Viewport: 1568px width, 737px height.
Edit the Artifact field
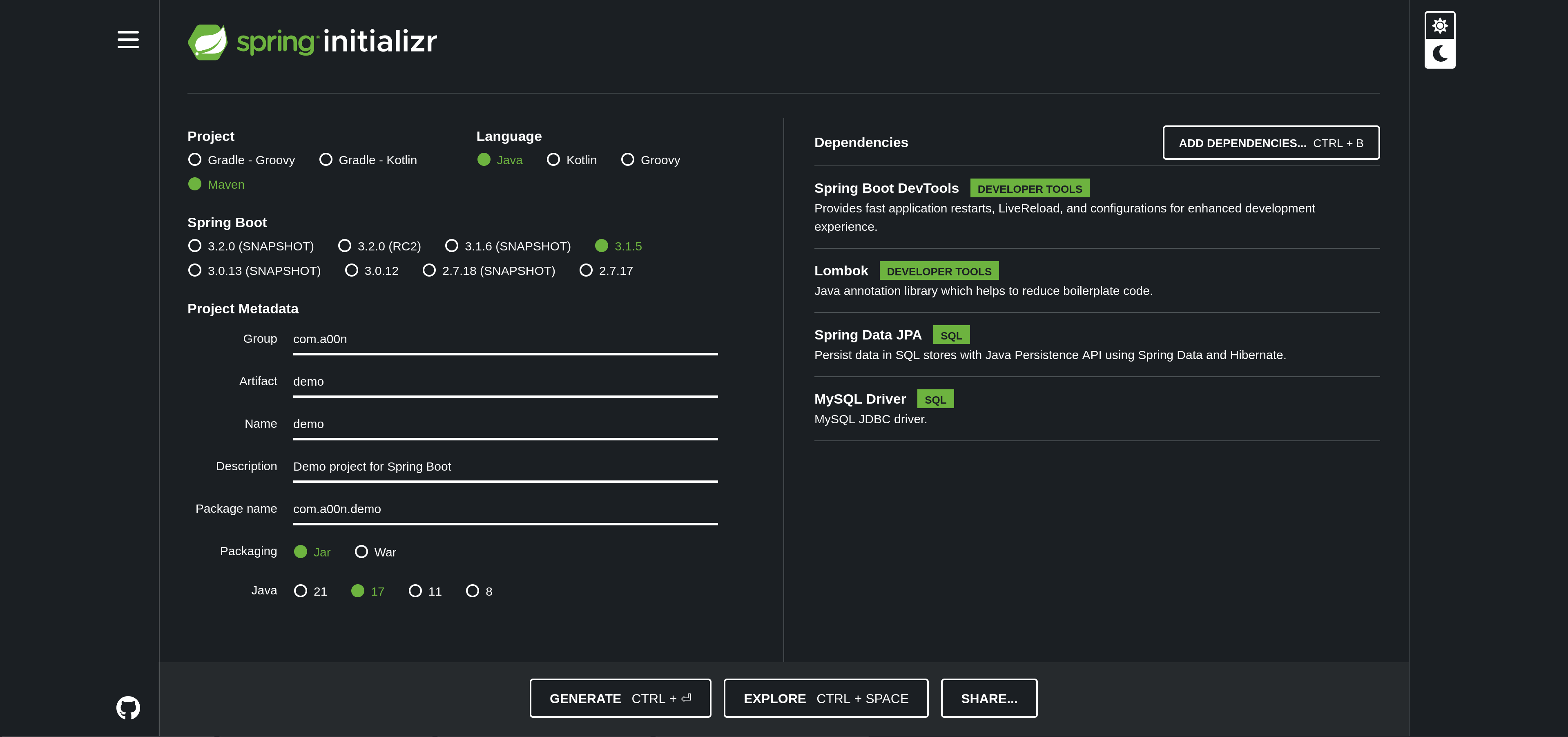[505, 382]
